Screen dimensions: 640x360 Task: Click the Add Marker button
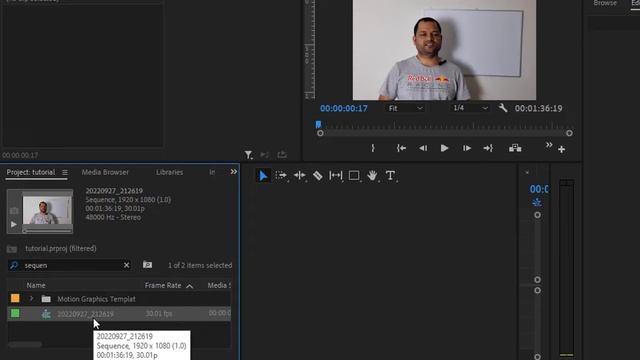tap(373, 148)
